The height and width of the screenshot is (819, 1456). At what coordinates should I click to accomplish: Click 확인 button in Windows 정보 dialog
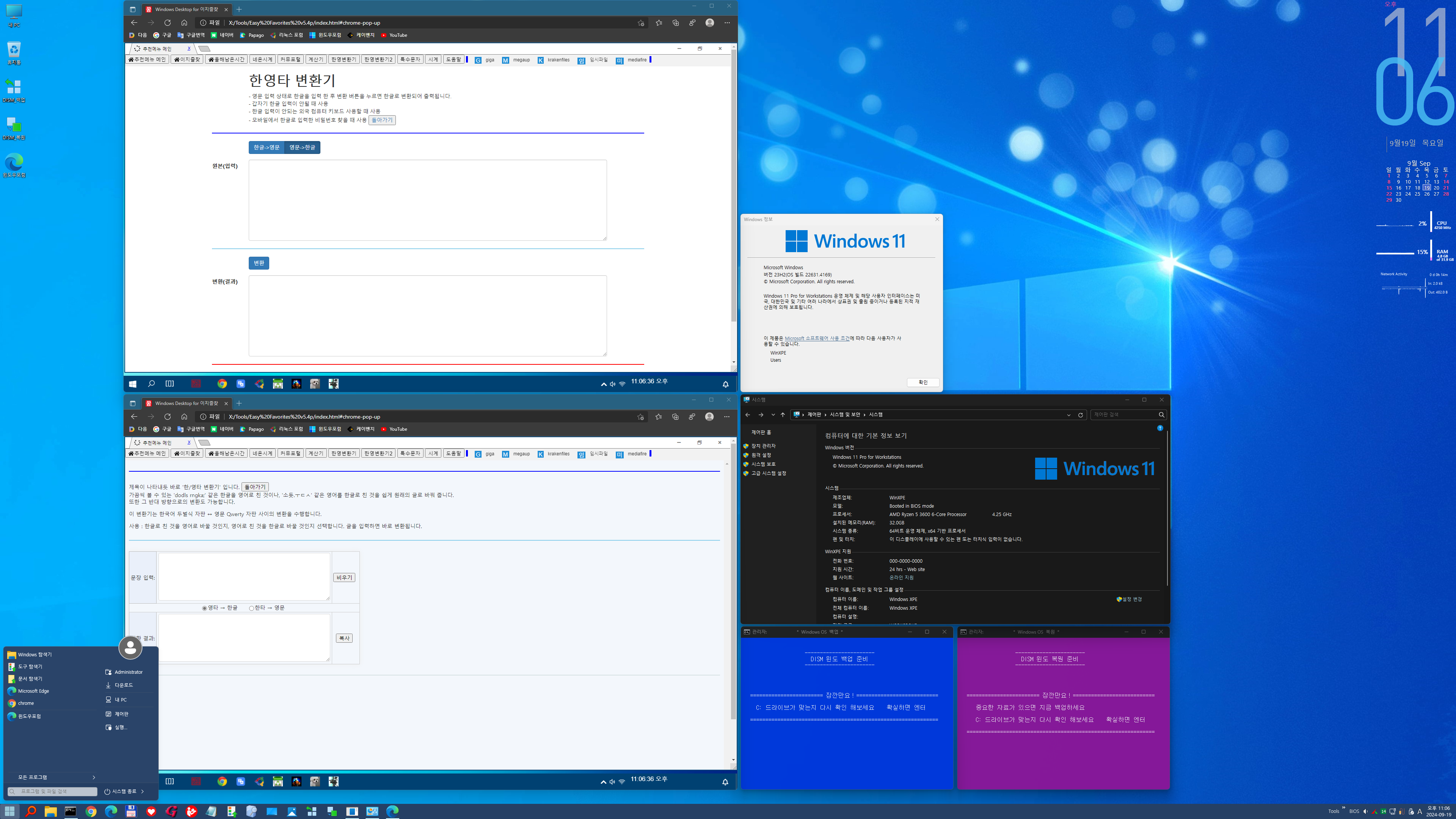(x=923, y=383)
